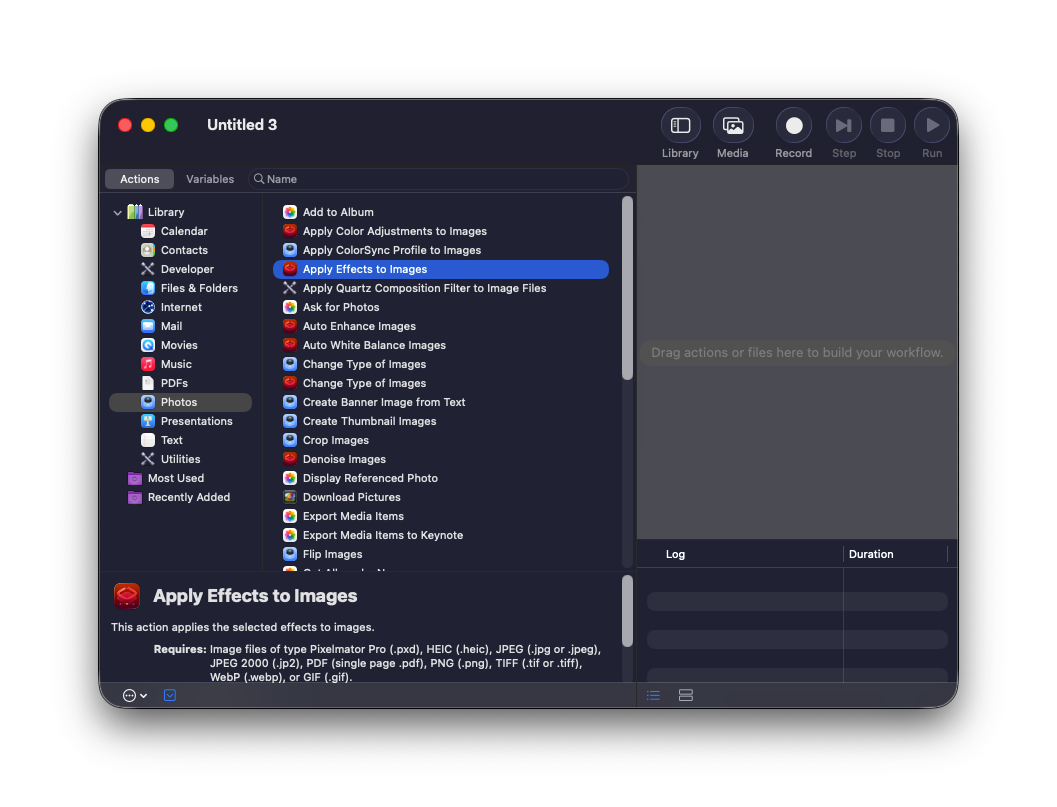The height and width of the screenshot is (807, 1057).
Task: Toggle the action description panel visibility
Action: [170, 695]
